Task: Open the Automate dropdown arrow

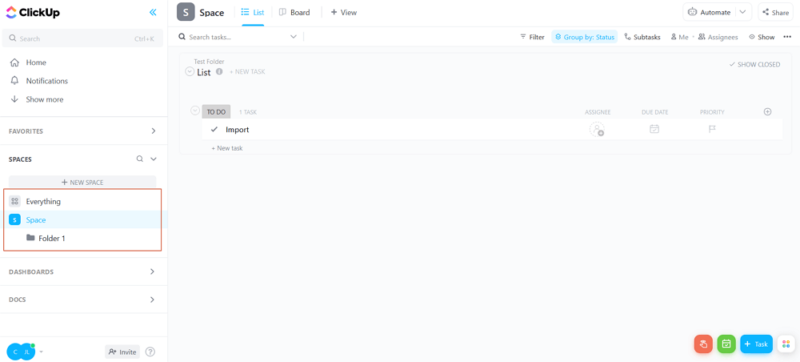Action: tap(743, 12)
